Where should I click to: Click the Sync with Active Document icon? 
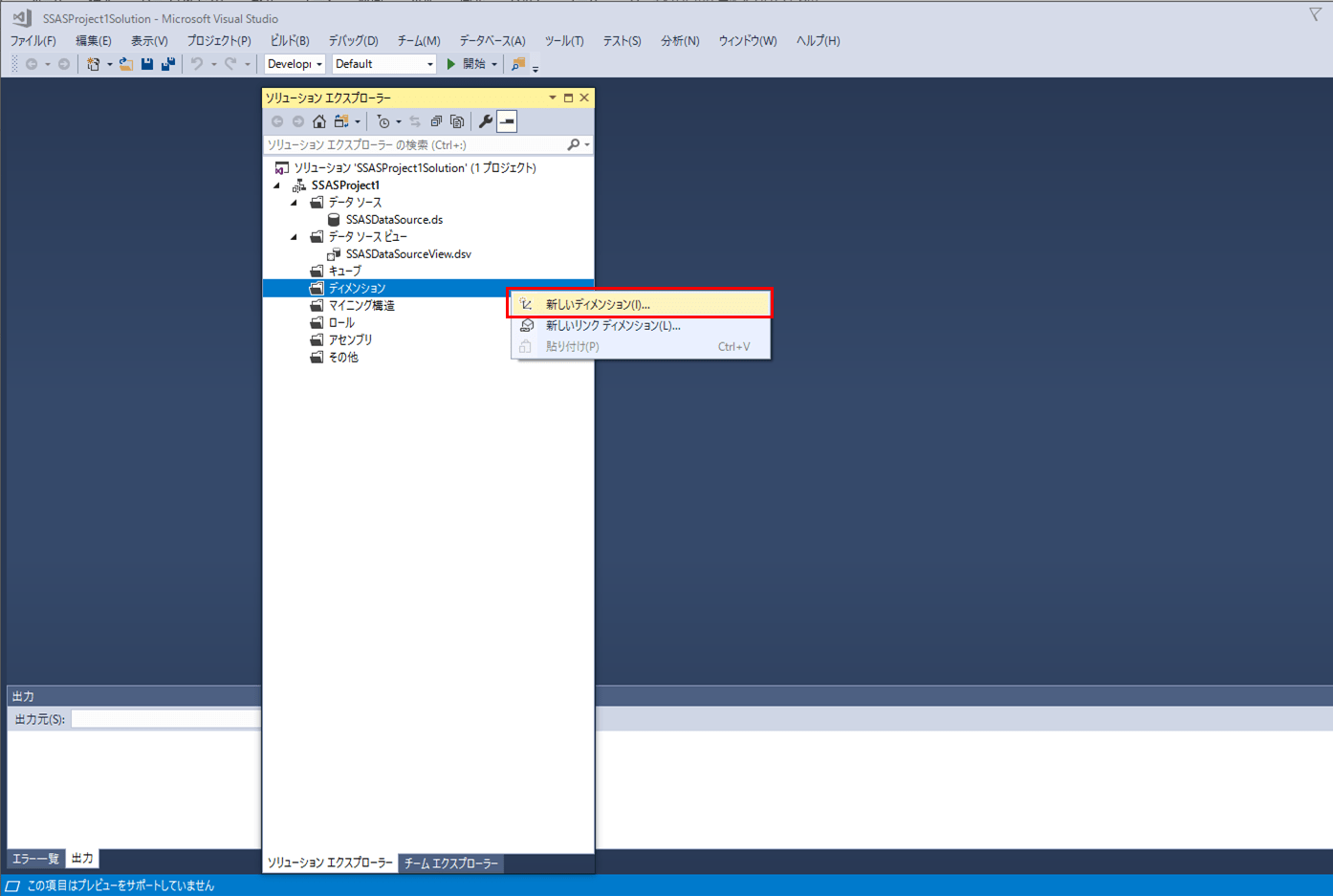click(x=415, y=121)
